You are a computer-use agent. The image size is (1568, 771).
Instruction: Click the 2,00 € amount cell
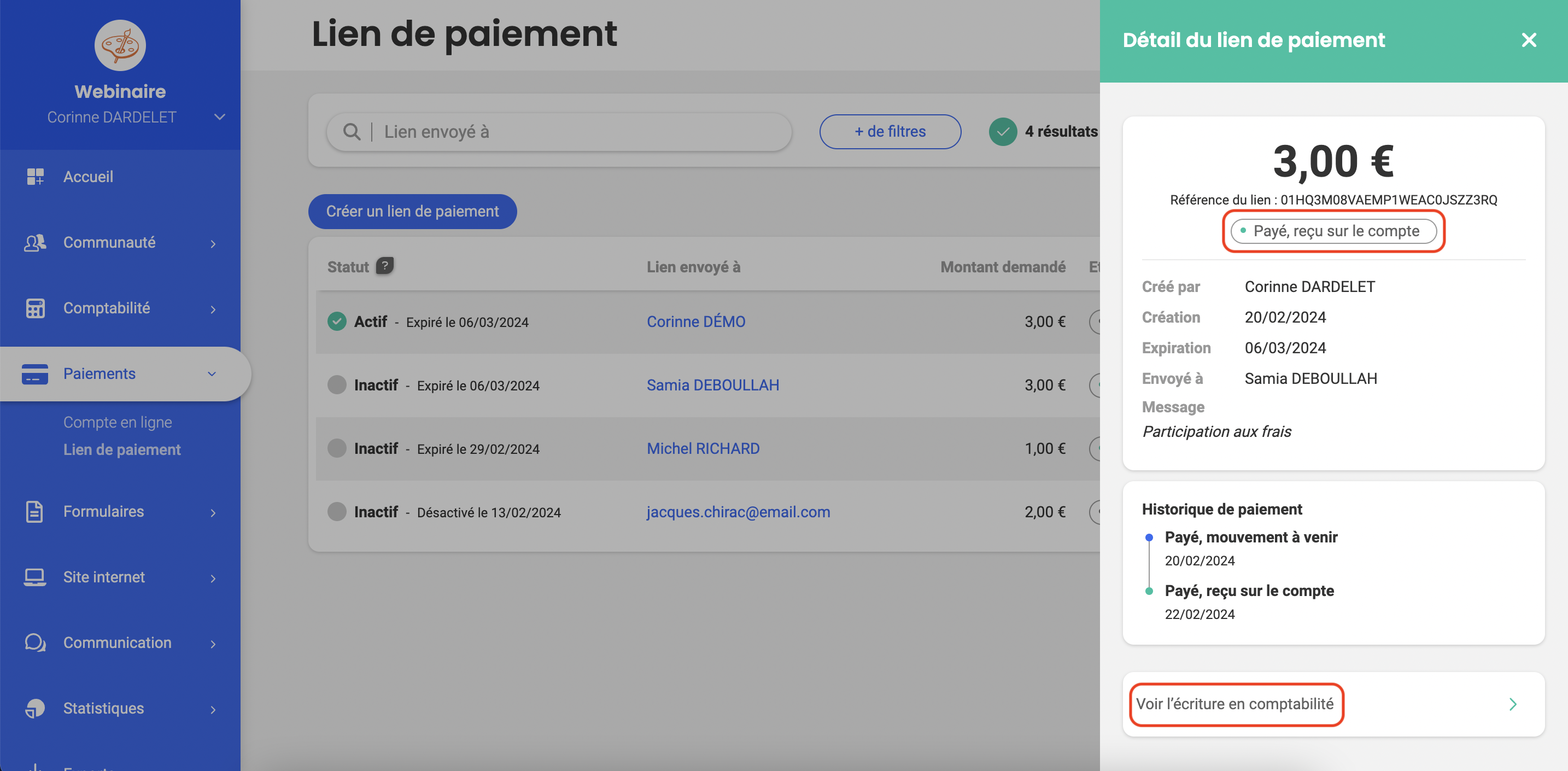[1045, 512]
